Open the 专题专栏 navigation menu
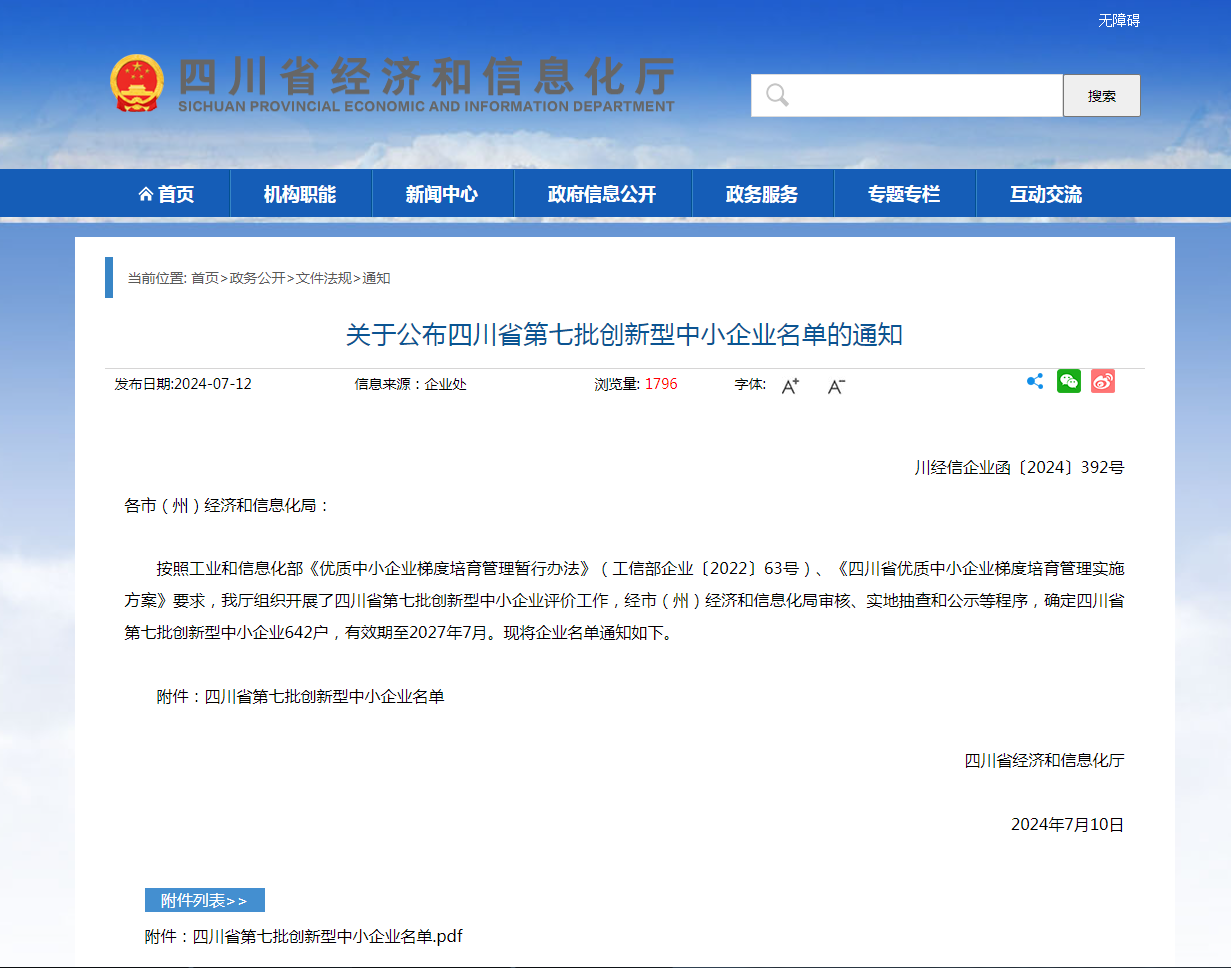 pyautogui.click(x=904, y=193)
